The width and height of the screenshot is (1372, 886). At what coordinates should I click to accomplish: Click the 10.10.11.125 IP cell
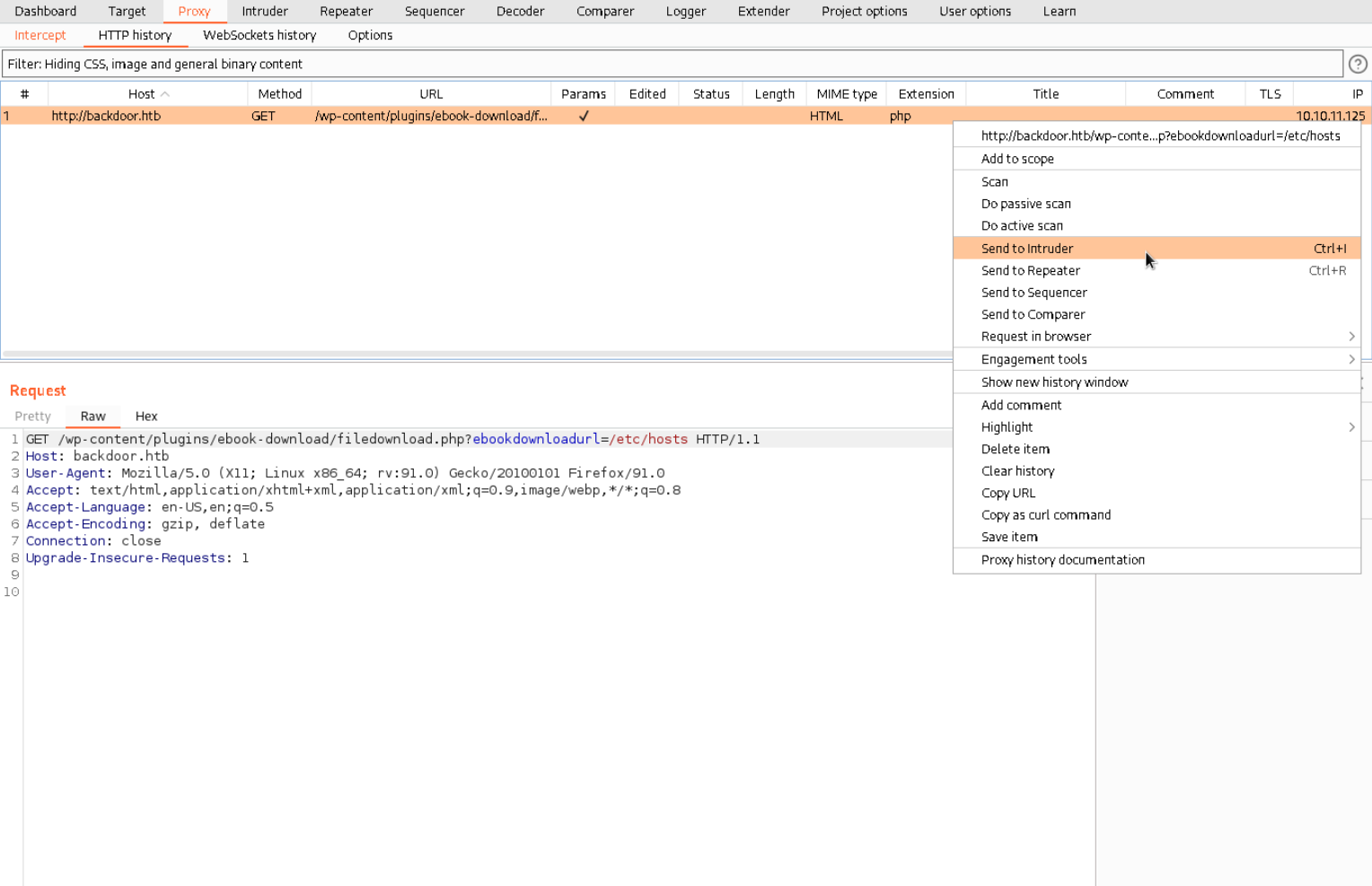click(1331, 116)
